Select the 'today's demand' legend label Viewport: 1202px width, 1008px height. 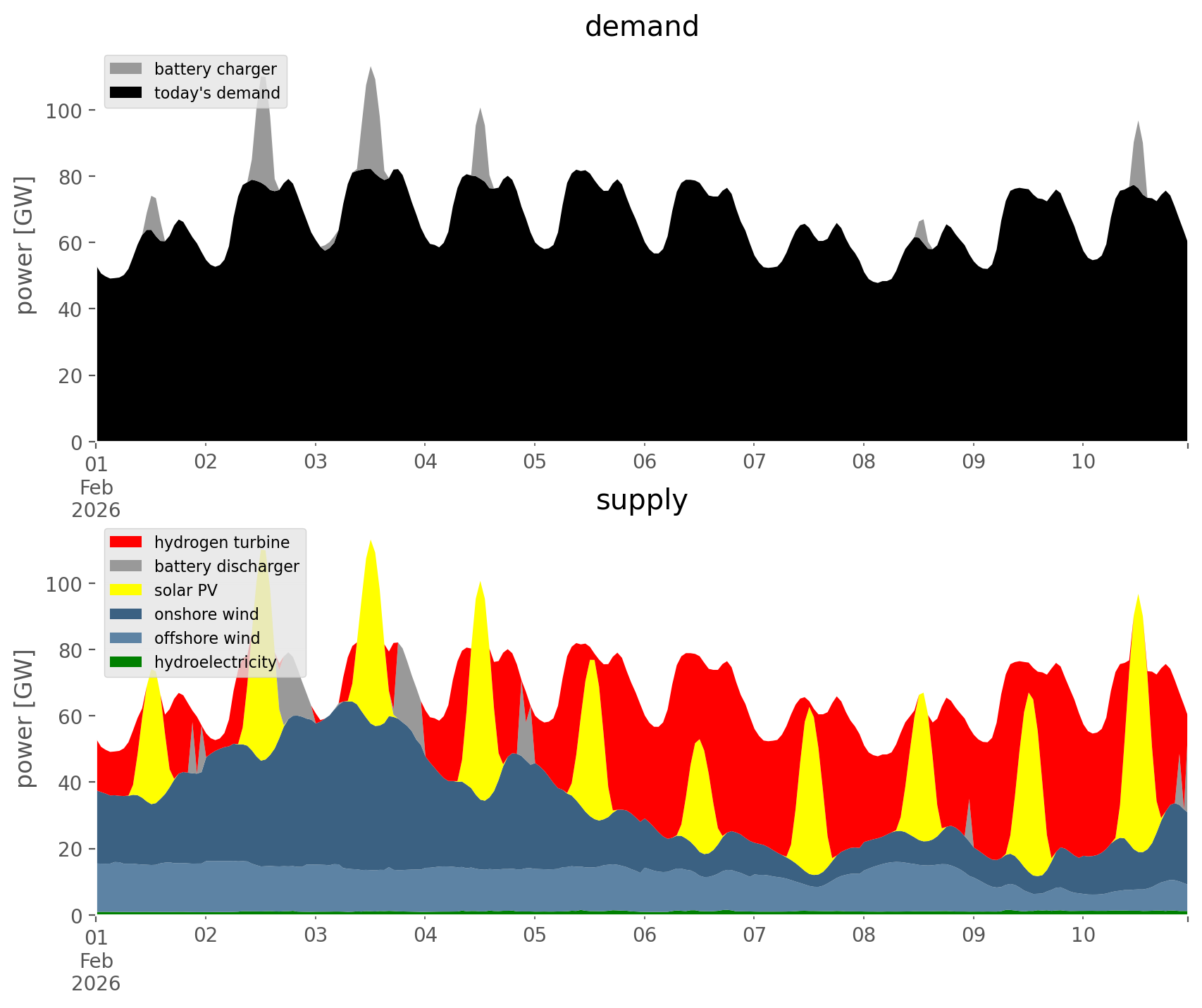click(217, 93)
